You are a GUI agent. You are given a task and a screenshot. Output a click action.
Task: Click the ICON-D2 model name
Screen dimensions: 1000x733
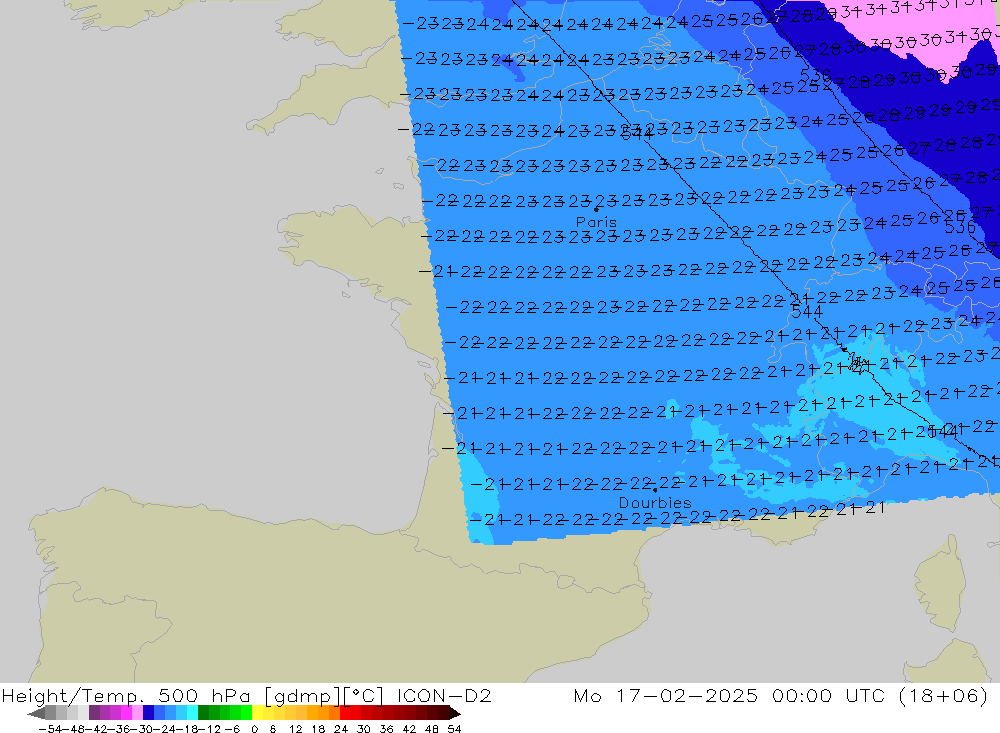coord(444,695)
